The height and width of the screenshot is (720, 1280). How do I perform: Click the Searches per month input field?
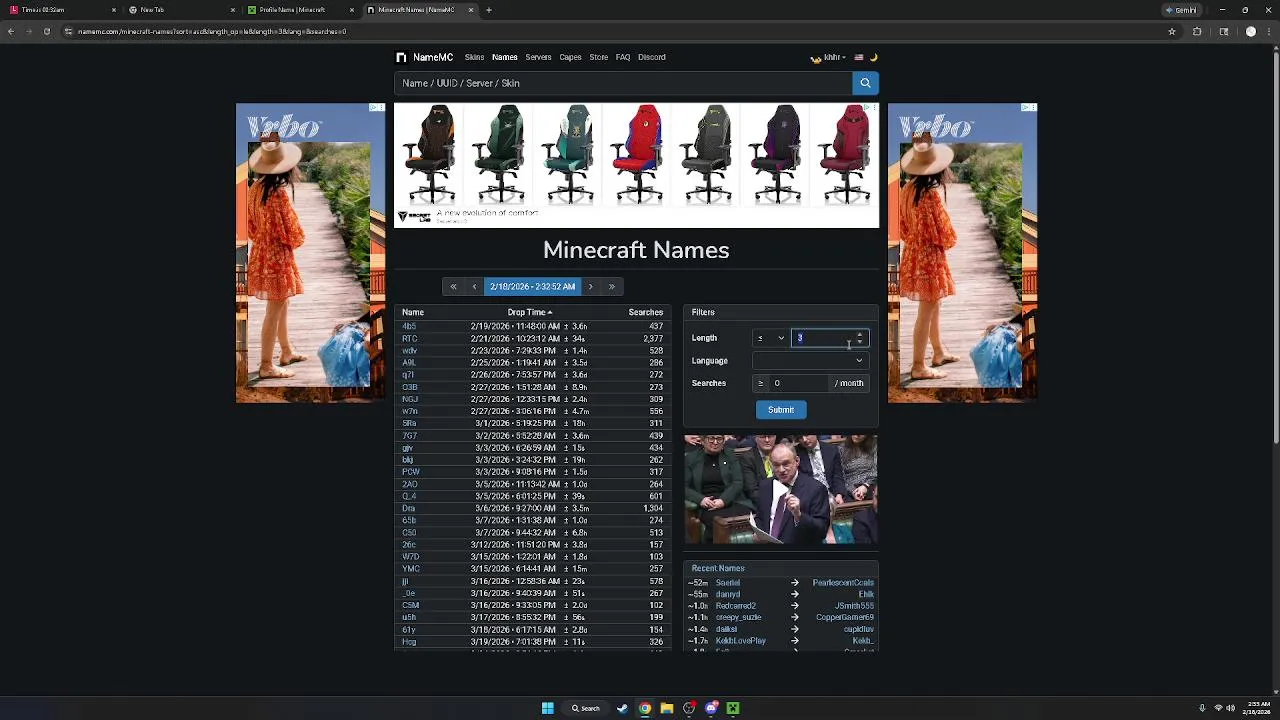(800, 383)
